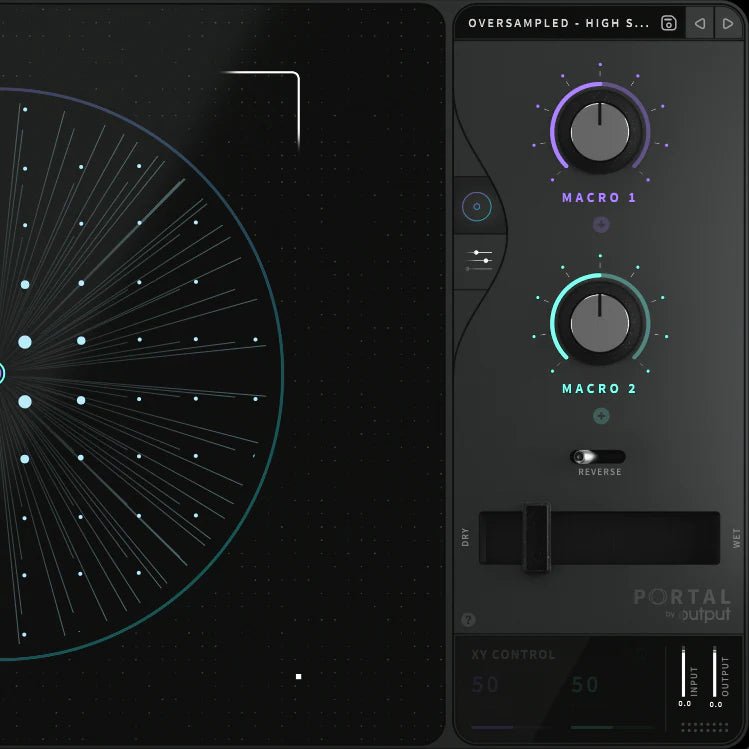Click the Macro 2 knob
This screenshot has width=749, height=749.
click(600, 322)
